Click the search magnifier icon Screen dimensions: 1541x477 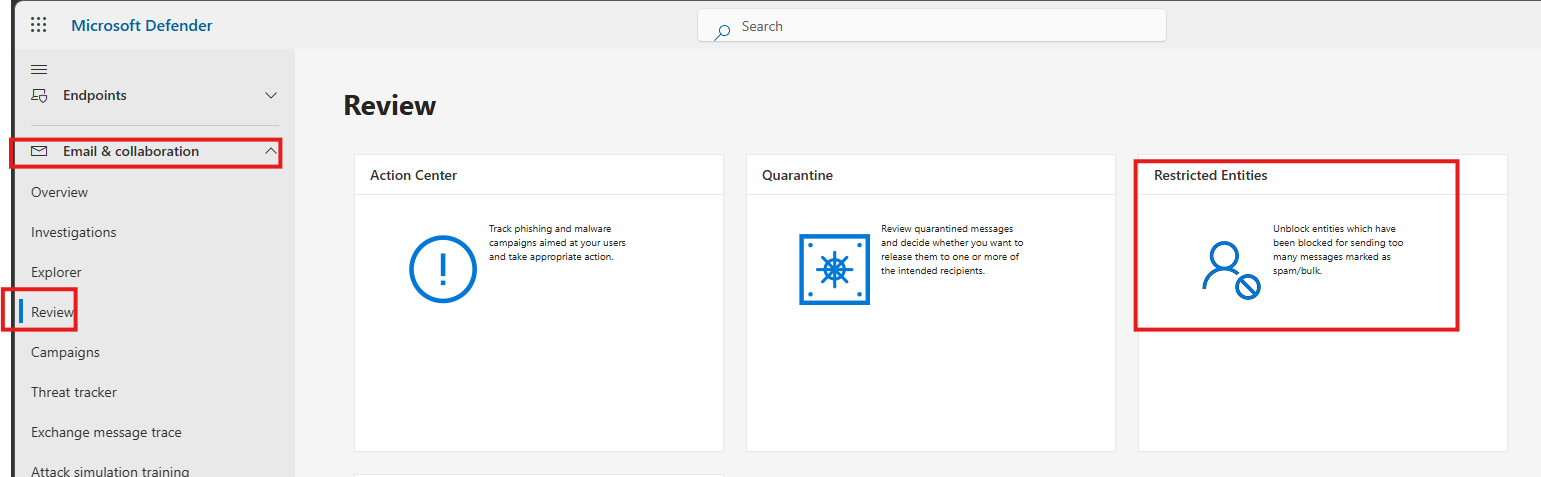coord(722,31)
